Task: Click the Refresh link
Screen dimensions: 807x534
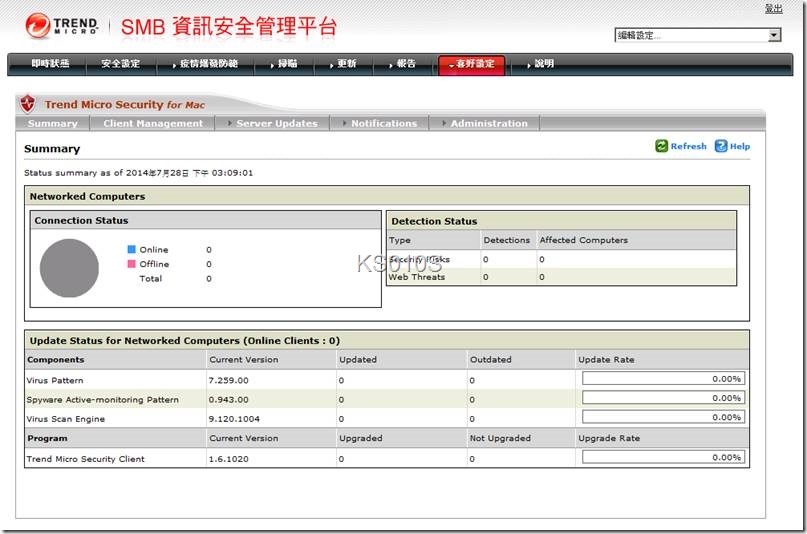Action: click(688, 146)
